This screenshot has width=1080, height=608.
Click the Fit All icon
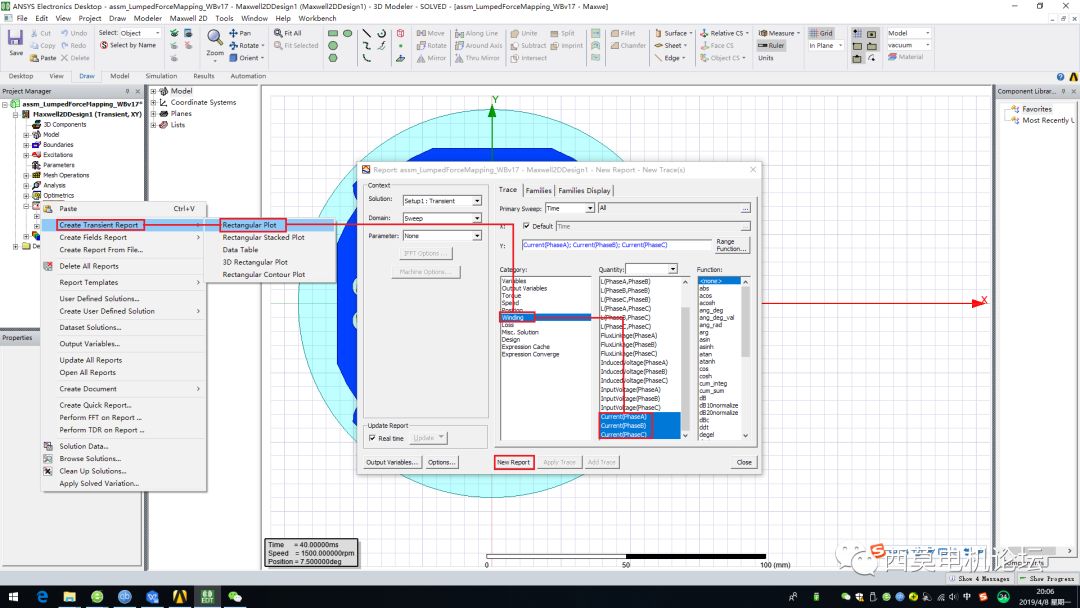(278, 33)
